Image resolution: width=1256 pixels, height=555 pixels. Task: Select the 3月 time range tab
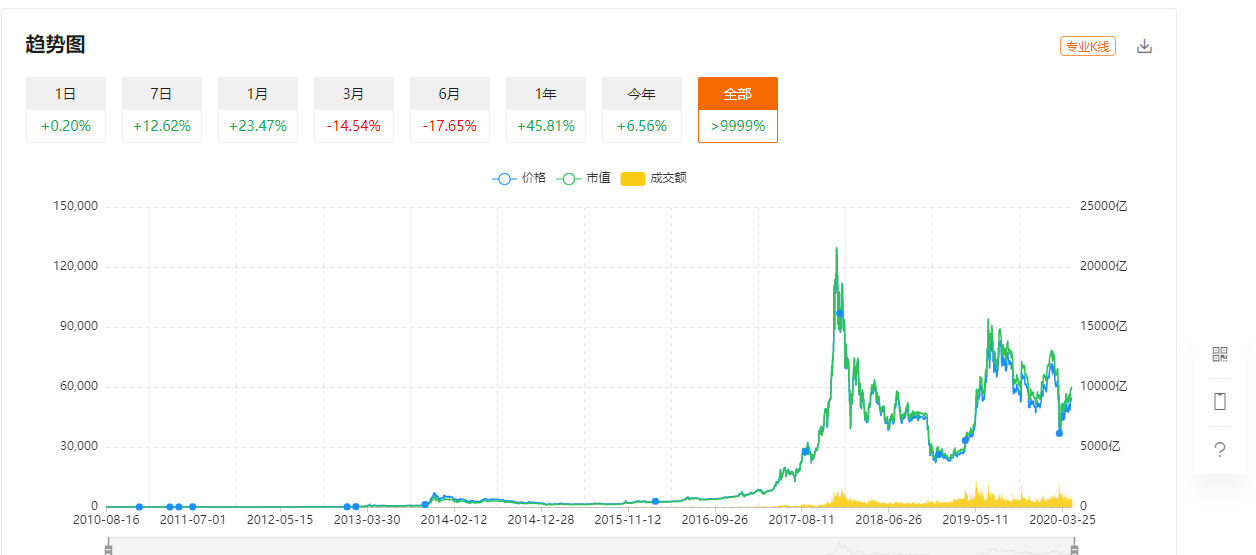click(354, 93)
